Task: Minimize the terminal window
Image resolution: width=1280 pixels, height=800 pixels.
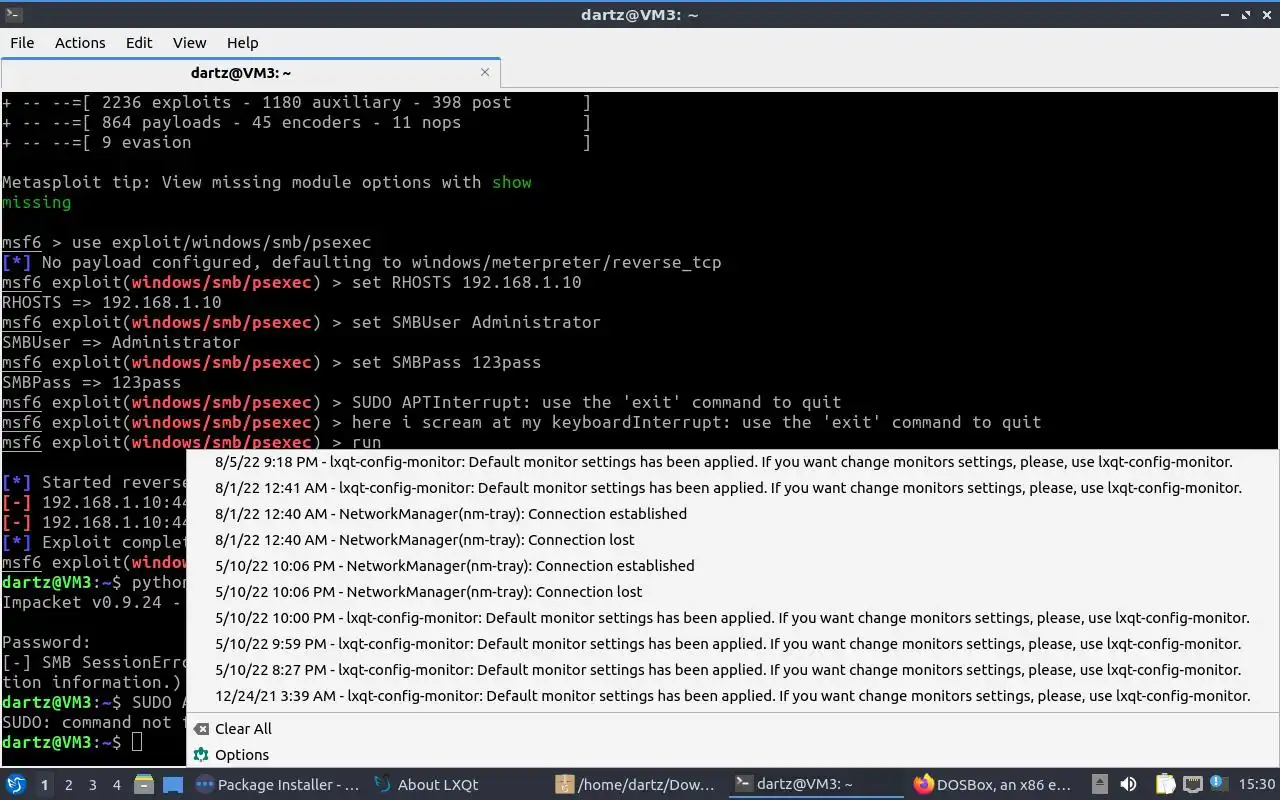Action: 1227,14
